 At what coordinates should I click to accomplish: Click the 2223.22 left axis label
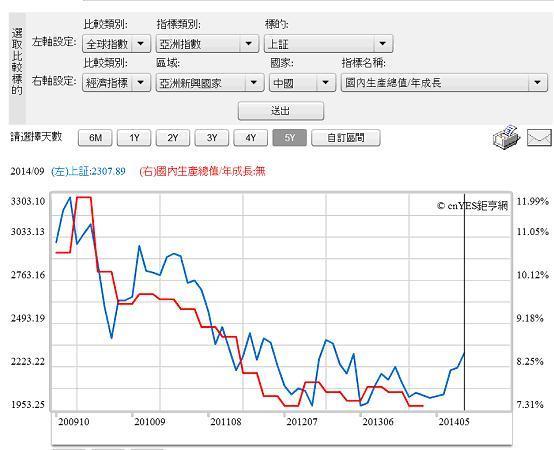pyautogui.click(x=28, y=361)
